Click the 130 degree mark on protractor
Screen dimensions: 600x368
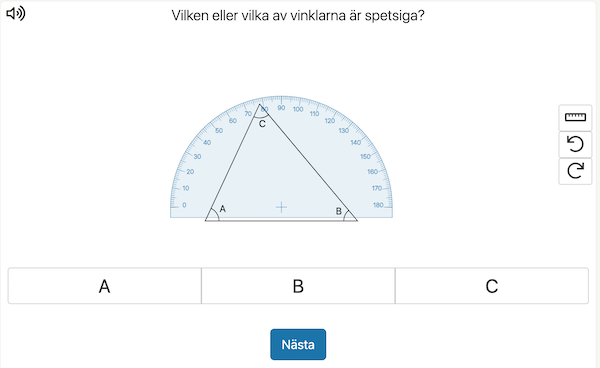click(344, 130)
